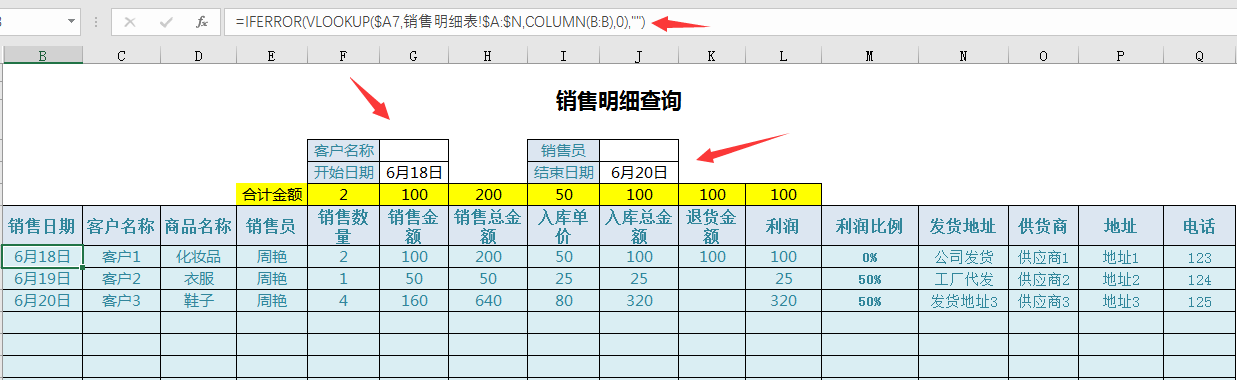Click the yellow 合计金额 cell
Viewport: 1237px width, 380px height.
coord(272,194)
